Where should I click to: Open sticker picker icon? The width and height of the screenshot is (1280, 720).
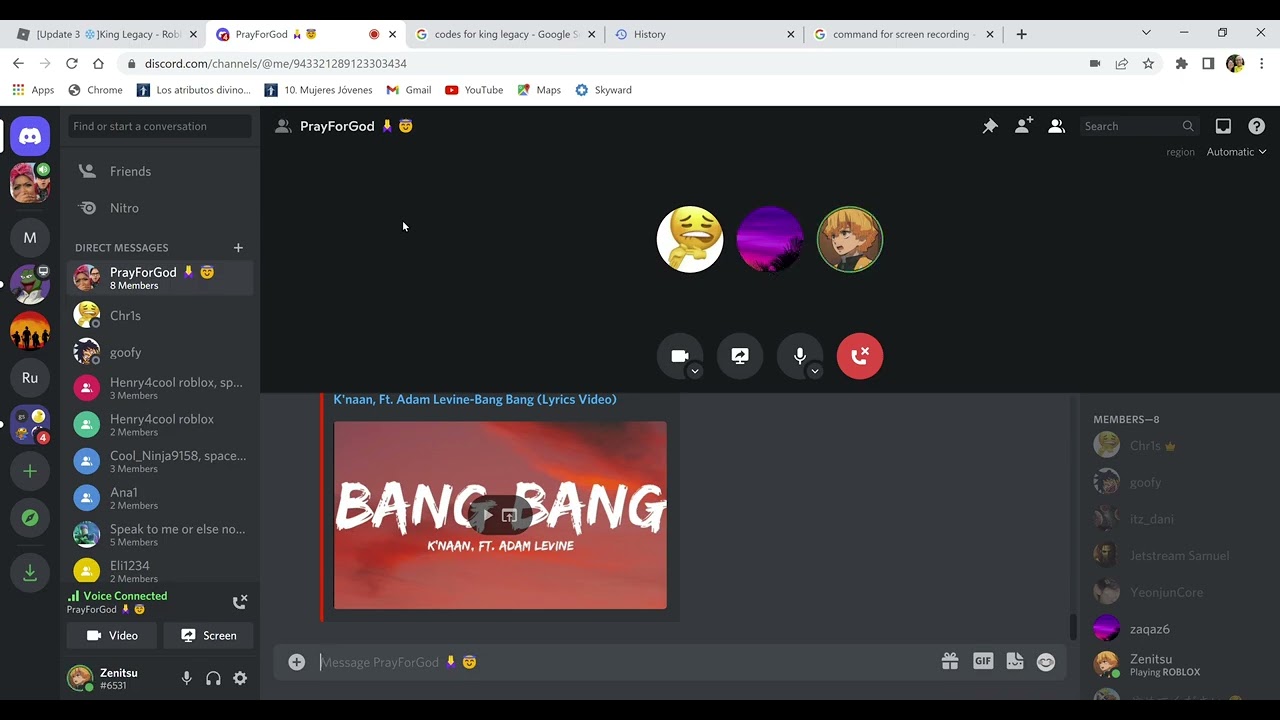tap(1015, 661)
